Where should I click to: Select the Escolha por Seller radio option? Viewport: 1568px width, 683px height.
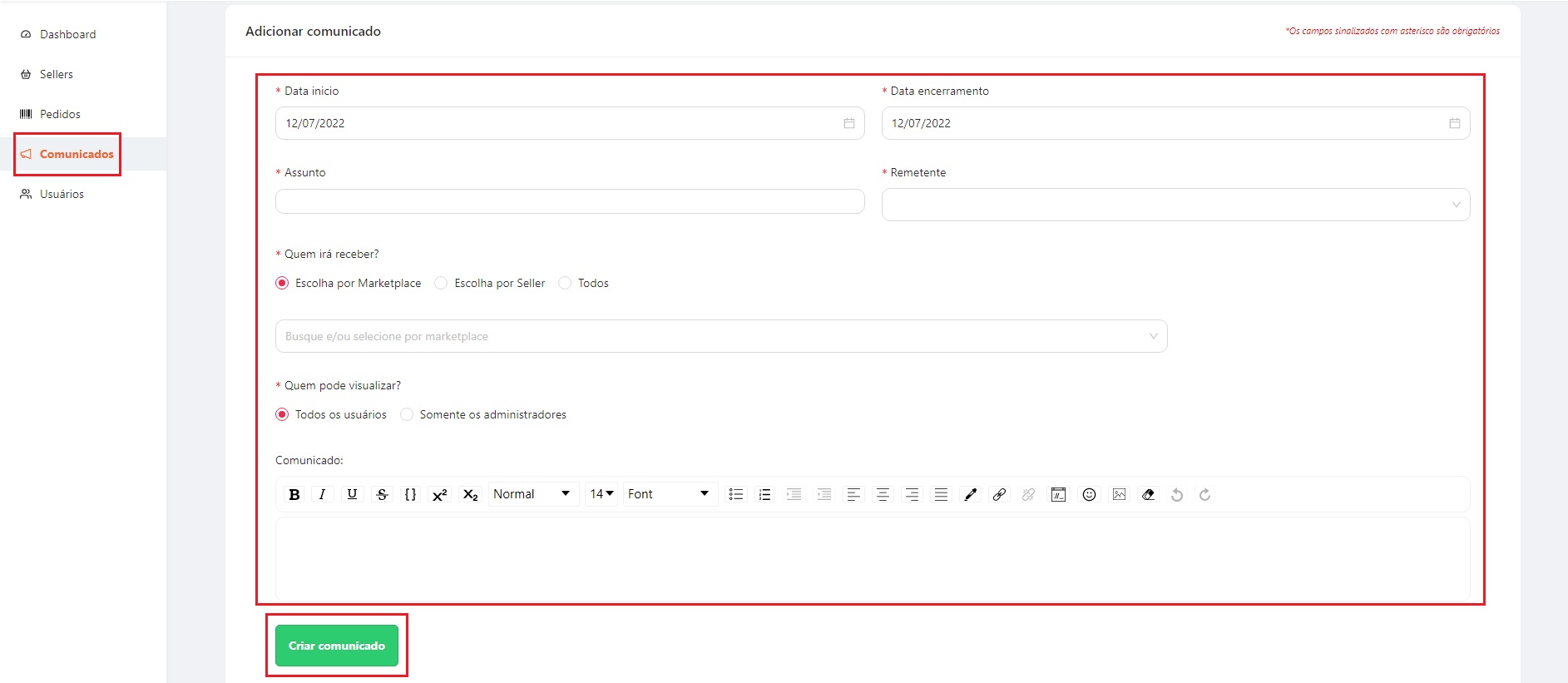tap(442, 283)
